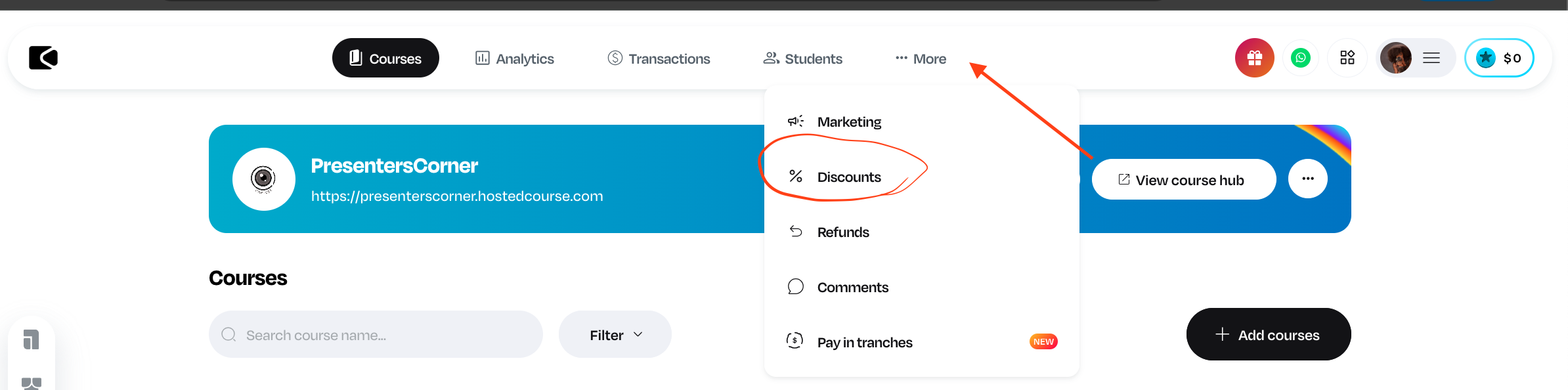
Task: Click the Add courses button
Action: (x=1268, y=335)
